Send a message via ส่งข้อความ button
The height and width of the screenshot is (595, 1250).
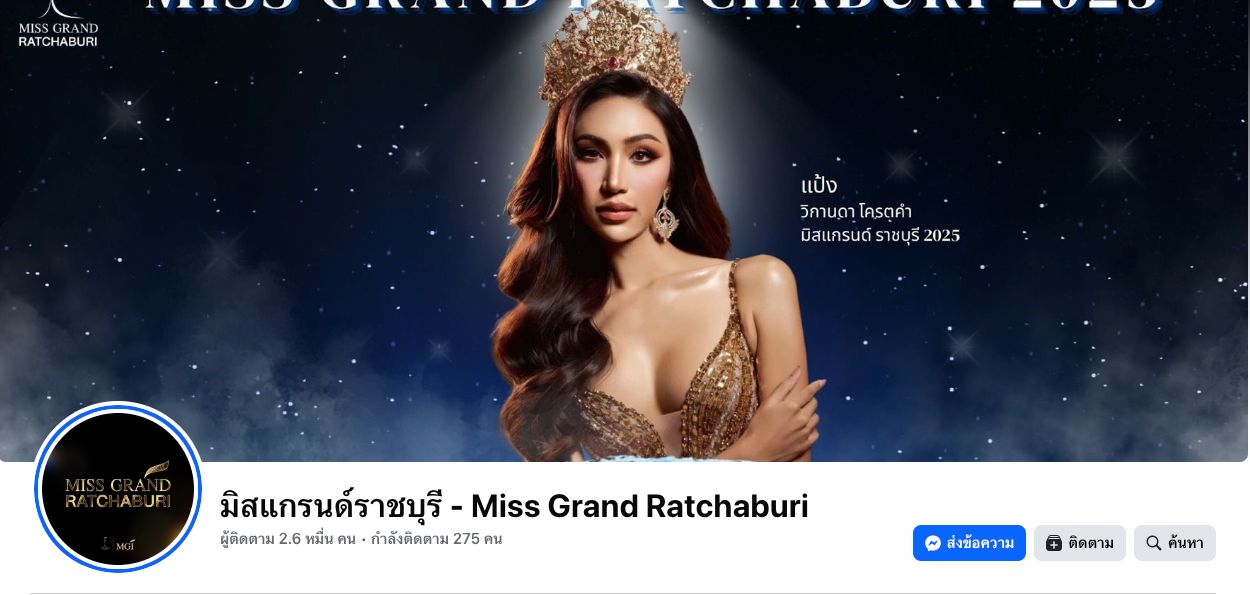[969, 543]
